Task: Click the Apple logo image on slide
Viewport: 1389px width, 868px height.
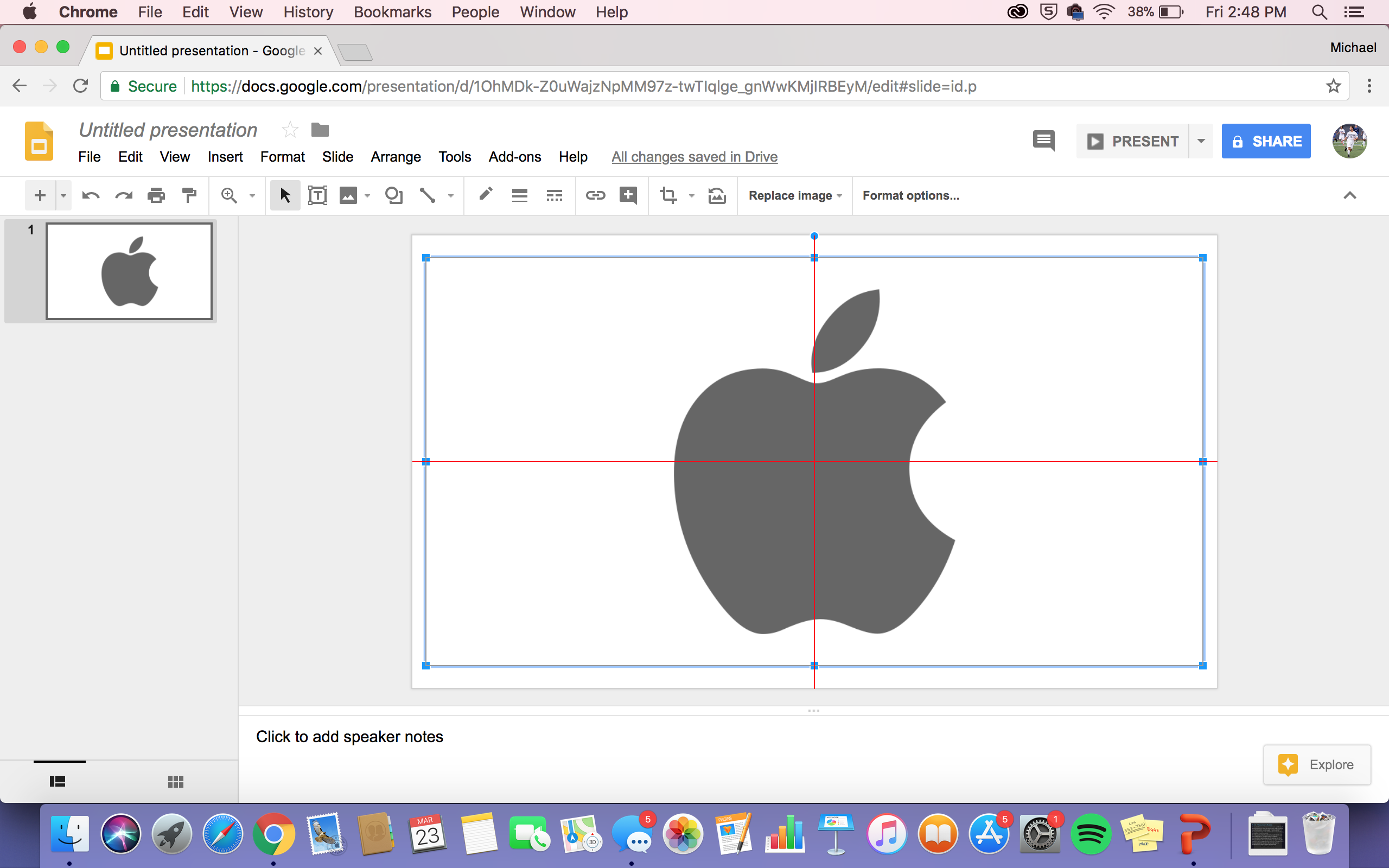Action: [814, 462]
